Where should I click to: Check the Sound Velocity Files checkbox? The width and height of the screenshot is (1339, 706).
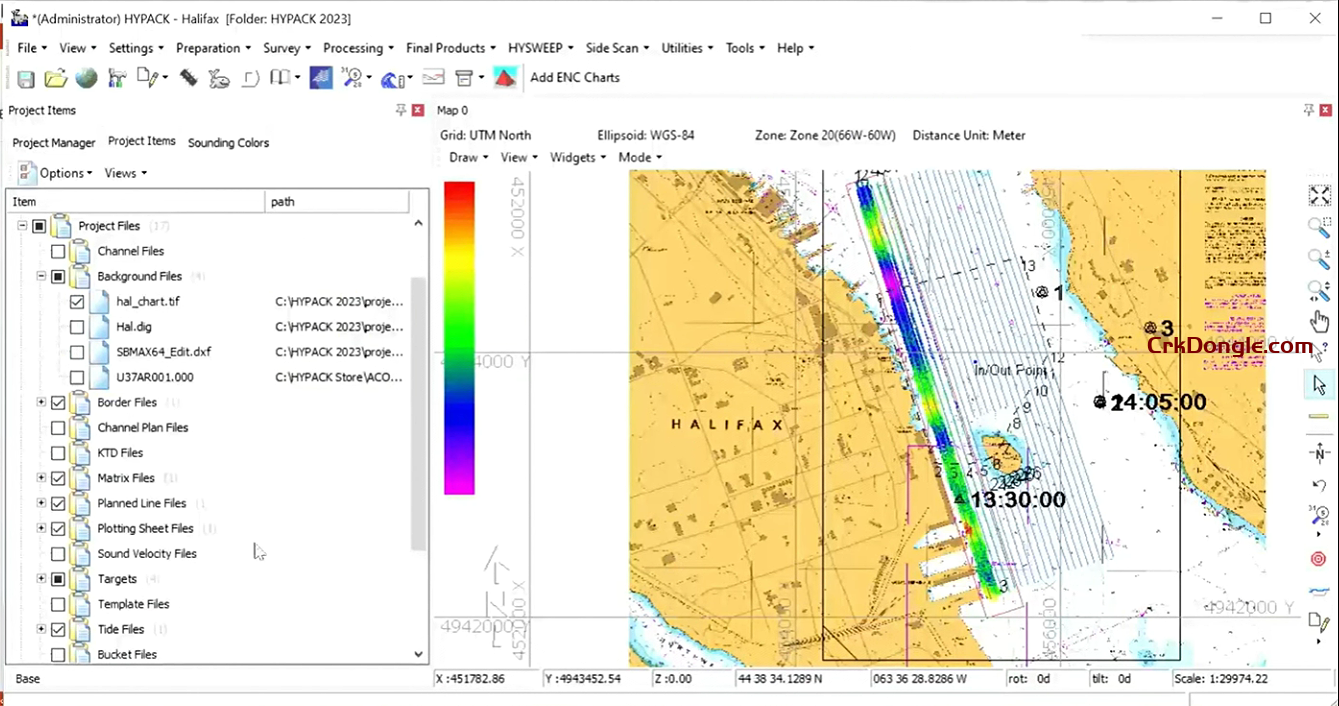click(x=58, y=554)
